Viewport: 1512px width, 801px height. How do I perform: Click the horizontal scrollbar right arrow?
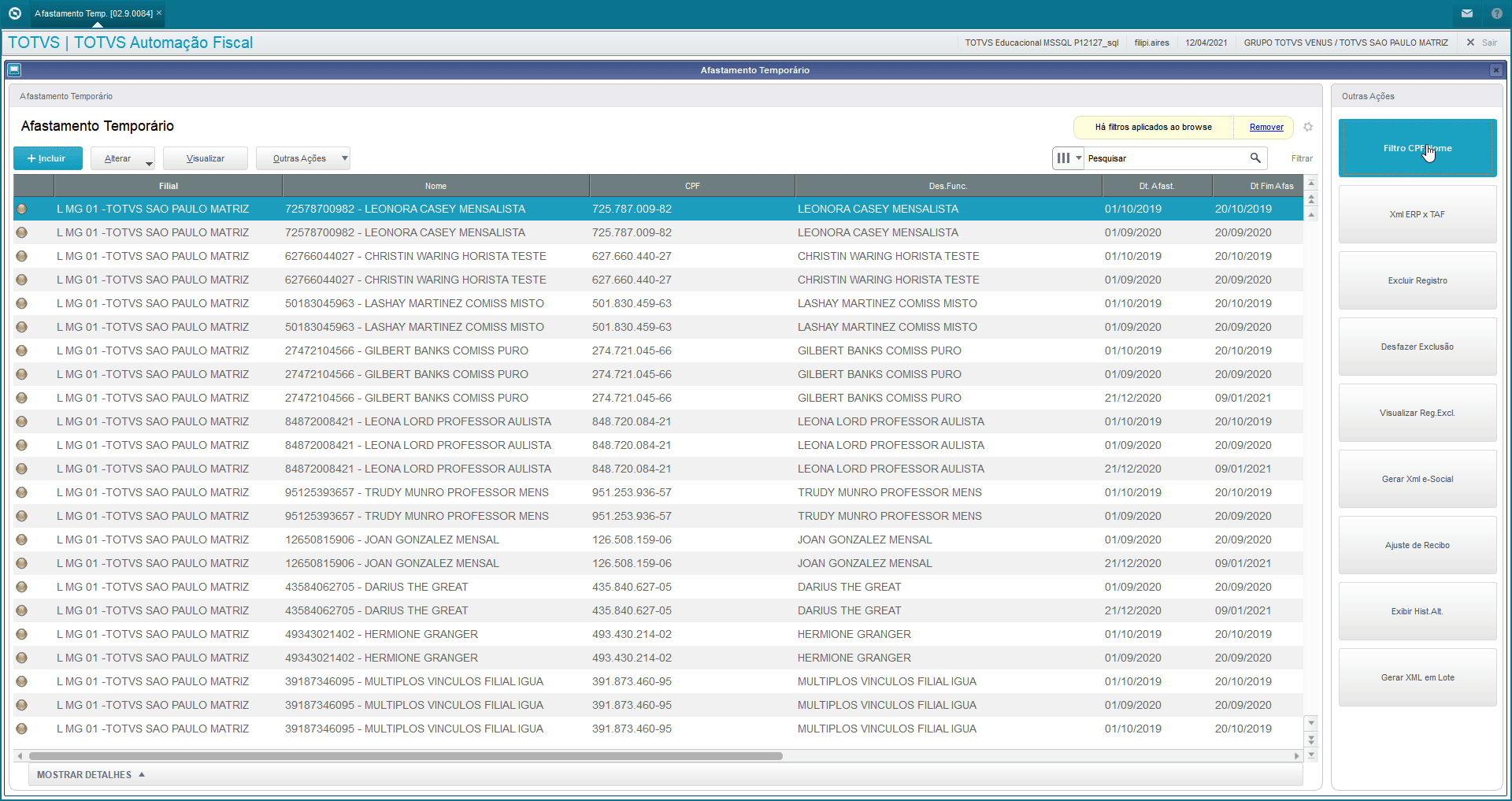pos(1296,756)
